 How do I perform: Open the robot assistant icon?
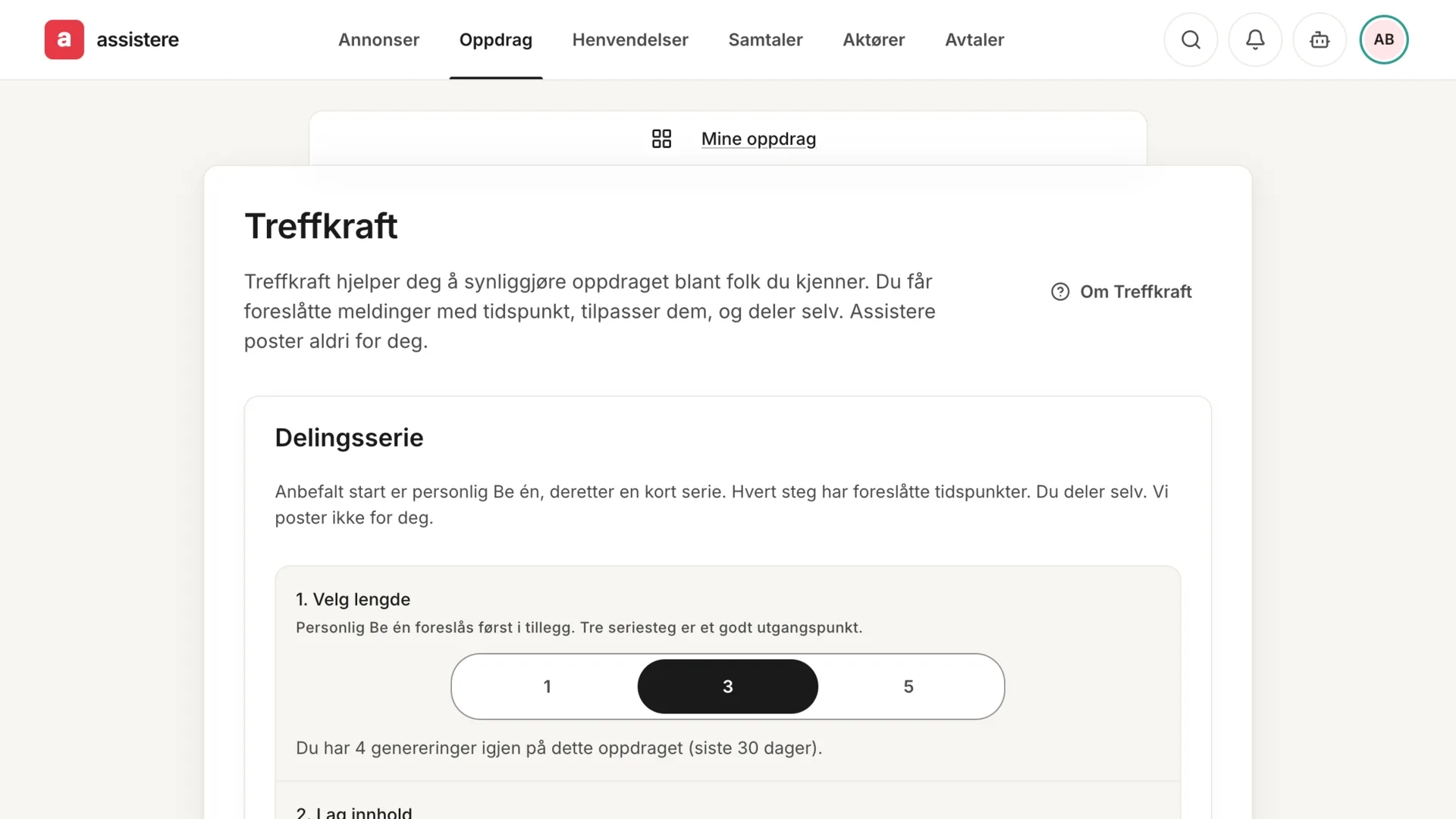coord(1319,39)
